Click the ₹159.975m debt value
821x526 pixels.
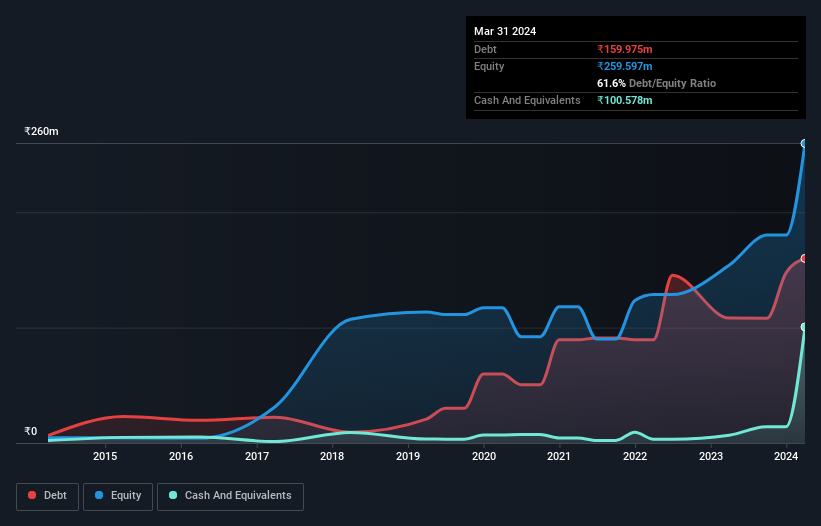[x=625, y=49]
